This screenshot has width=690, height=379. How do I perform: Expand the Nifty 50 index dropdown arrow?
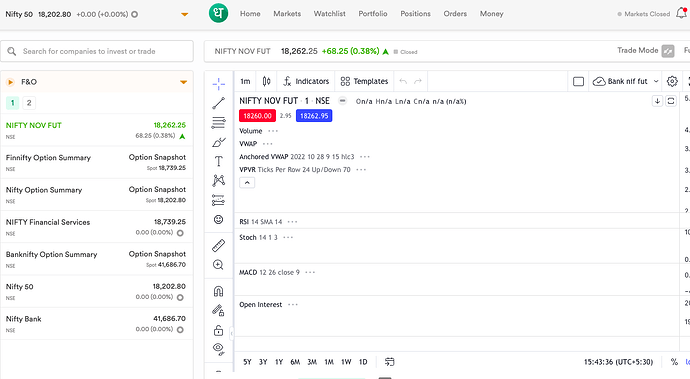[x=184, y=15]
